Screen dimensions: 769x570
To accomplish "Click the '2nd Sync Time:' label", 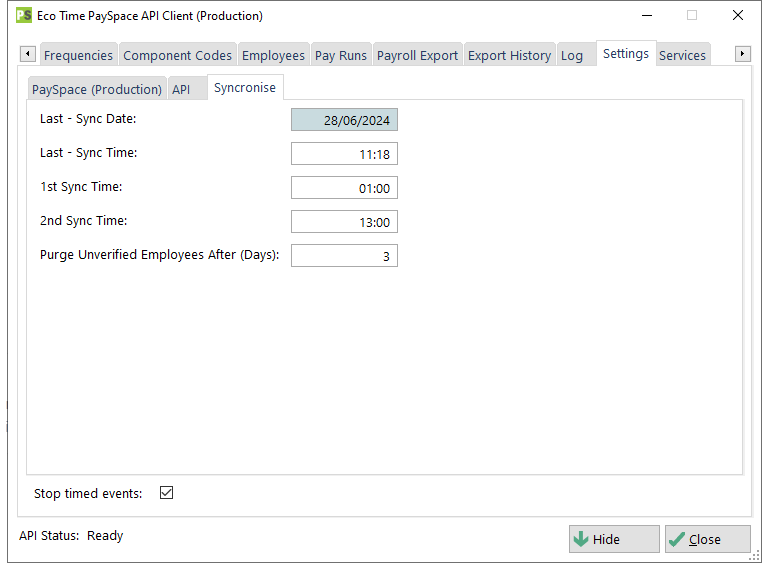I will pos(83,221).
